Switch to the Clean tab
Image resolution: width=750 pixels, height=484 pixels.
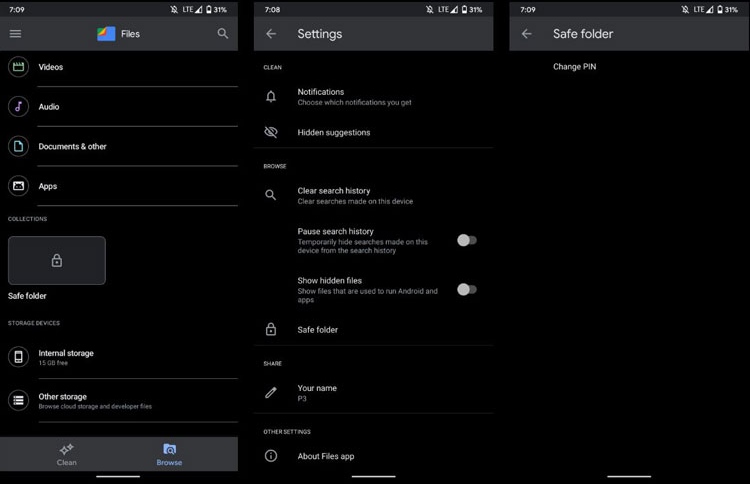pos(67,454)
